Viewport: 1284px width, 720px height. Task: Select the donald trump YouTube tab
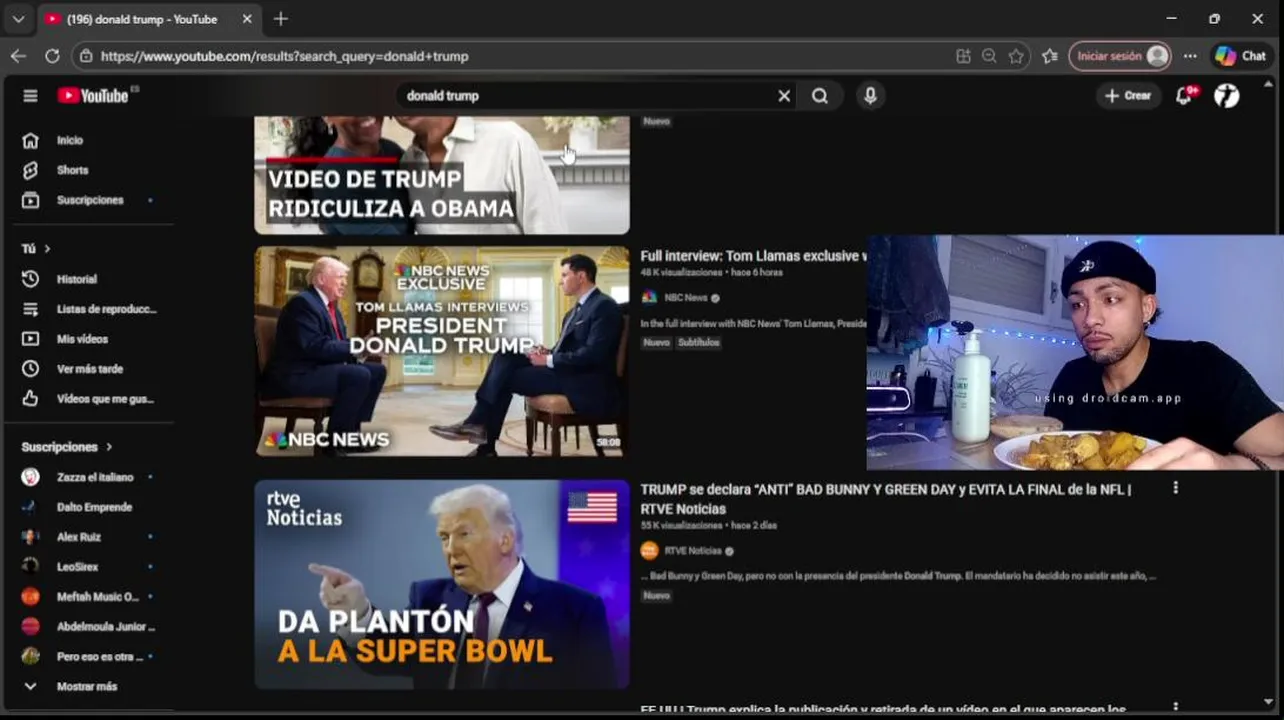tap(142, 19)
